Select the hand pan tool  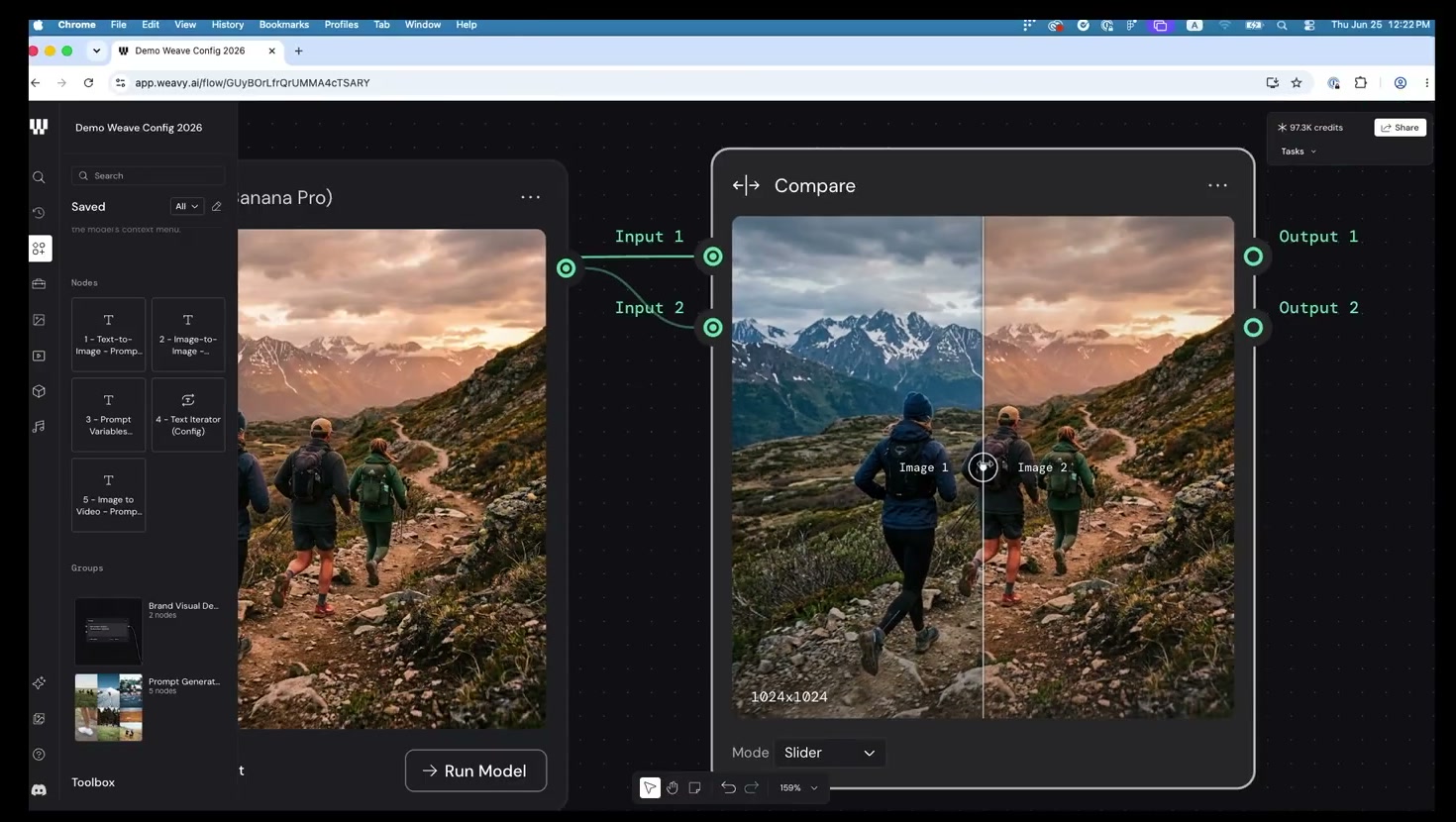(673, 788)
